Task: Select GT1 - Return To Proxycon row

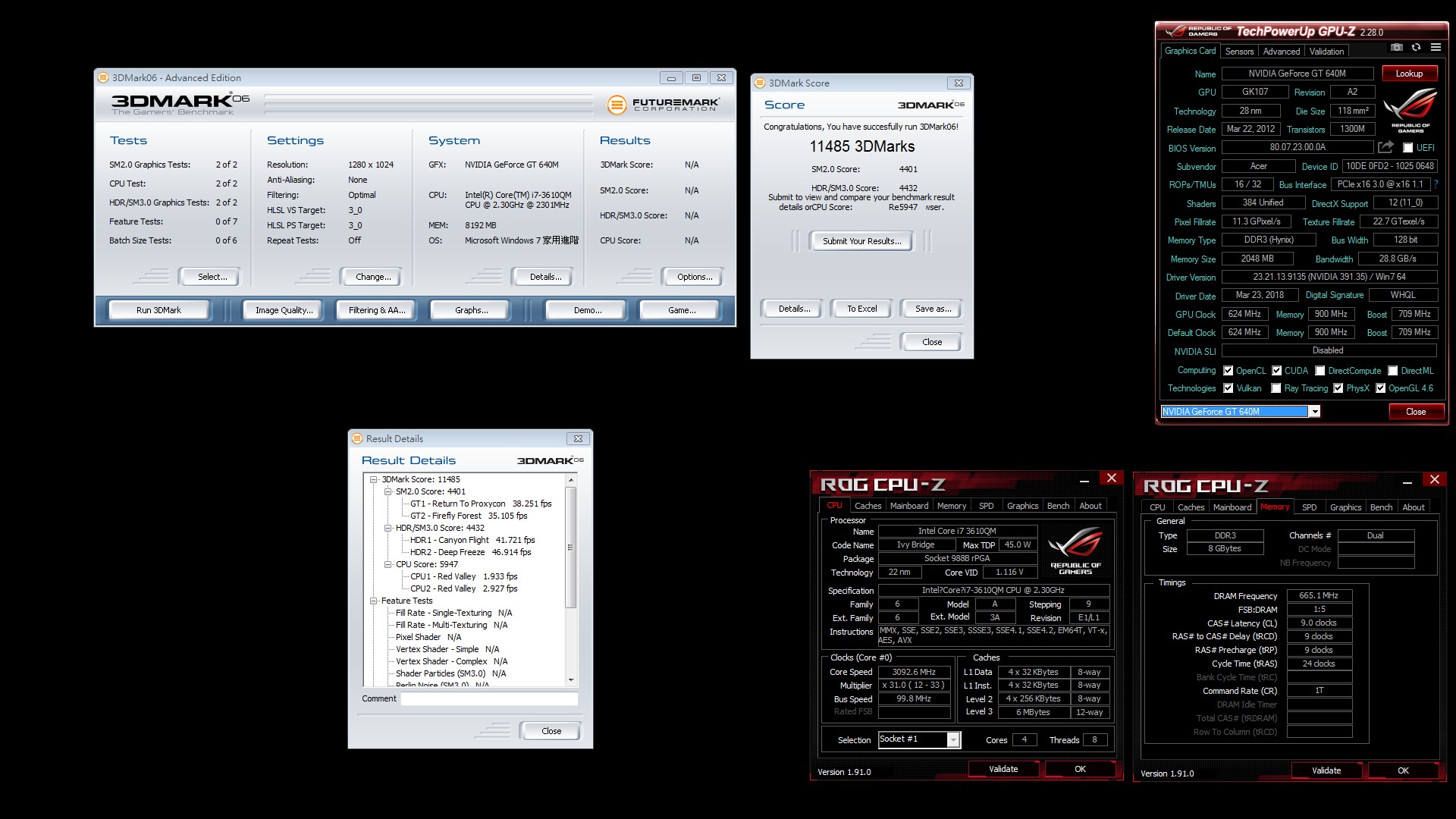Action: pos(481,504)
